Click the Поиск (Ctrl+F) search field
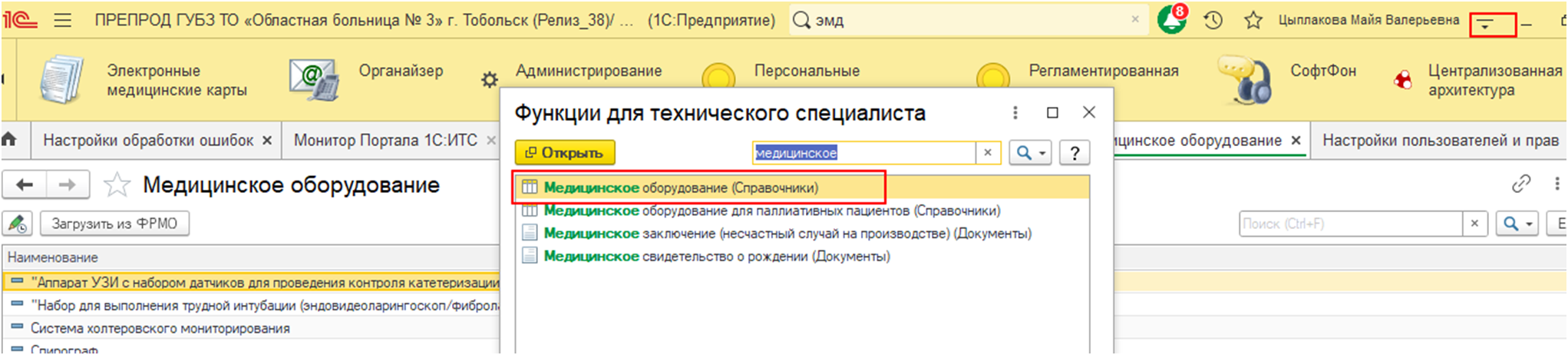 point(1349,224)
